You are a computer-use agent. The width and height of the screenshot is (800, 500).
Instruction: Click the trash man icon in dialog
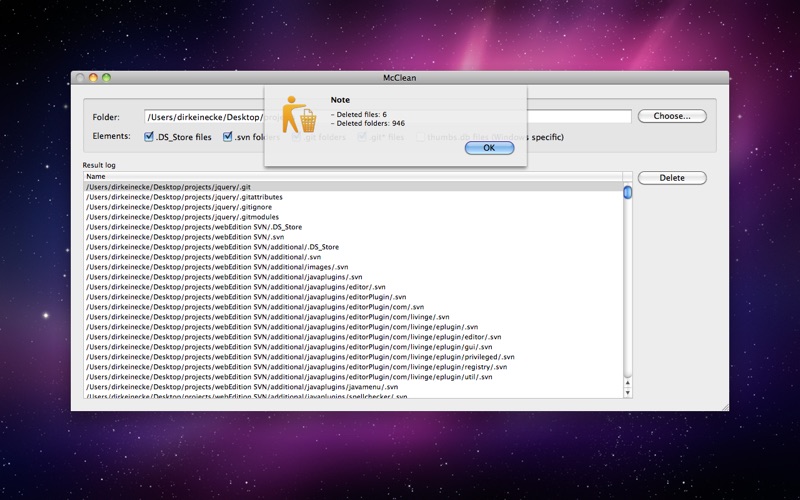299,115
